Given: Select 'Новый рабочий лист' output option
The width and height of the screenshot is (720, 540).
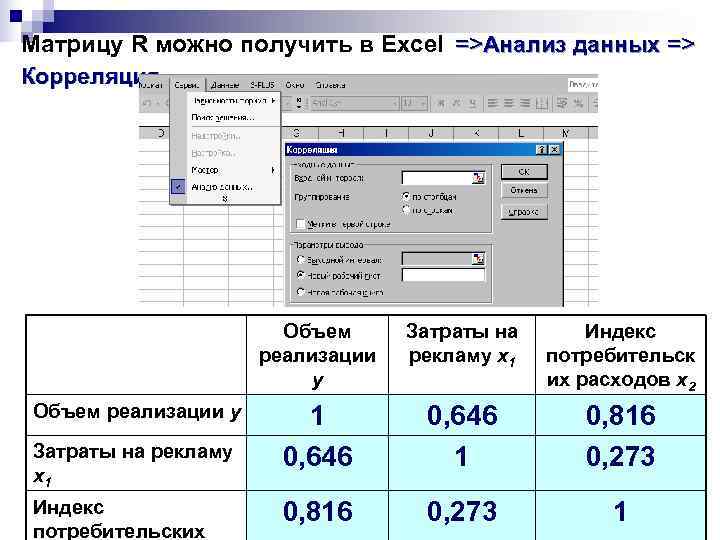Looking at the screenshot, I should pos(301,276).
